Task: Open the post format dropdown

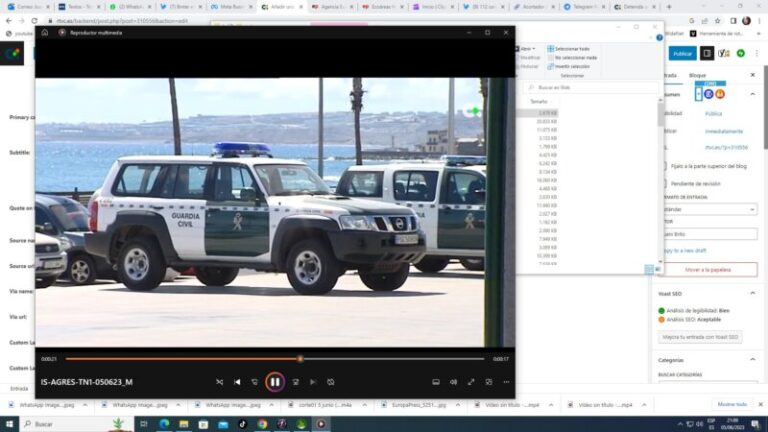Action: (710, 210)
